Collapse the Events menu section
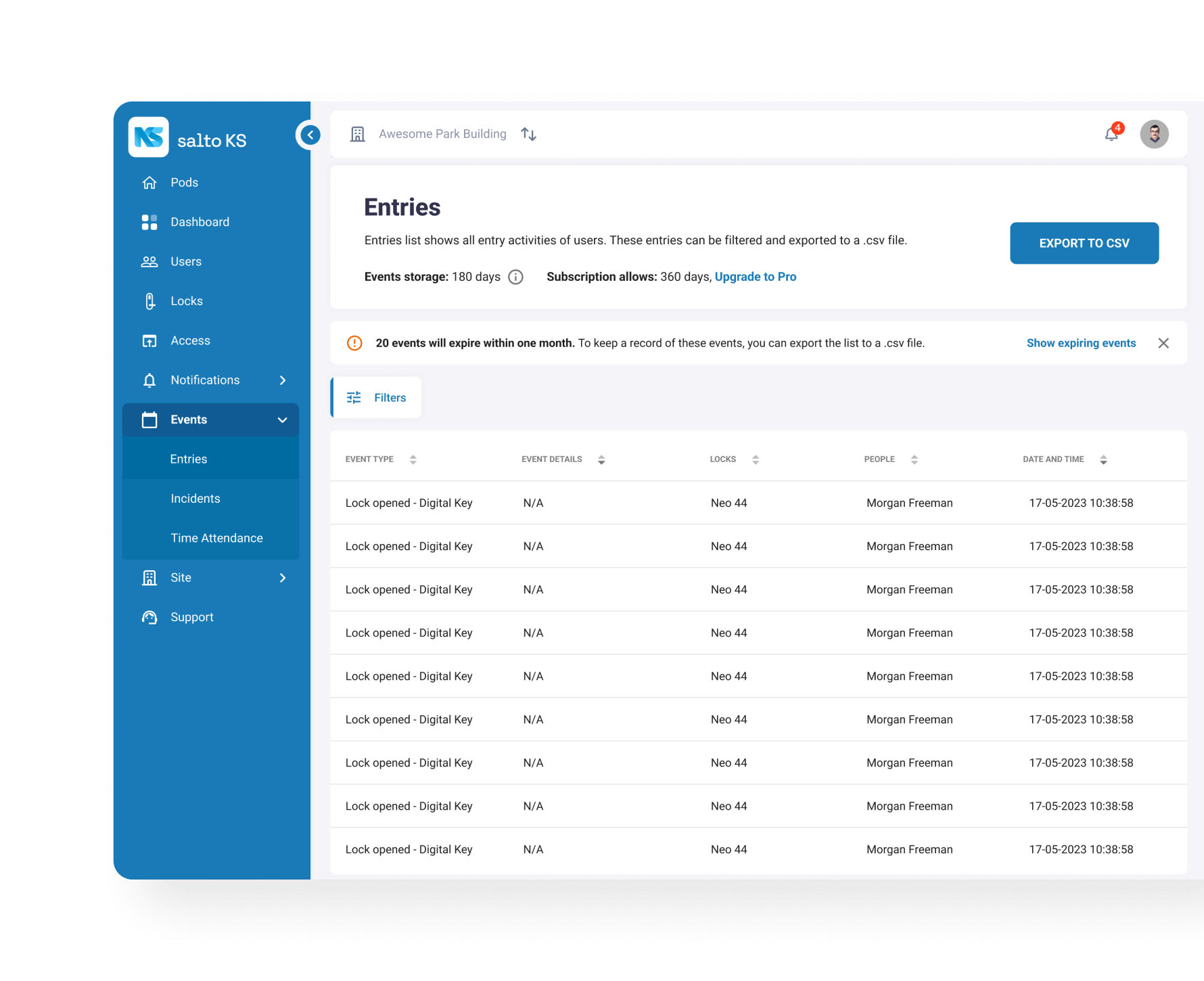This screenshot has height=981, width=1204. point(283,420)
